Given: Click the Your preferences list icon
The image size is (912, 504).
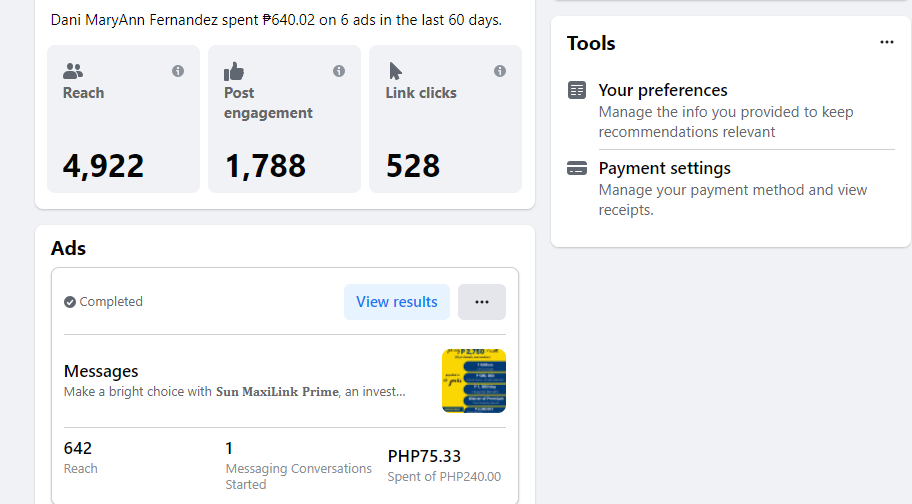Looking at the screenshot, I should 577,90.
